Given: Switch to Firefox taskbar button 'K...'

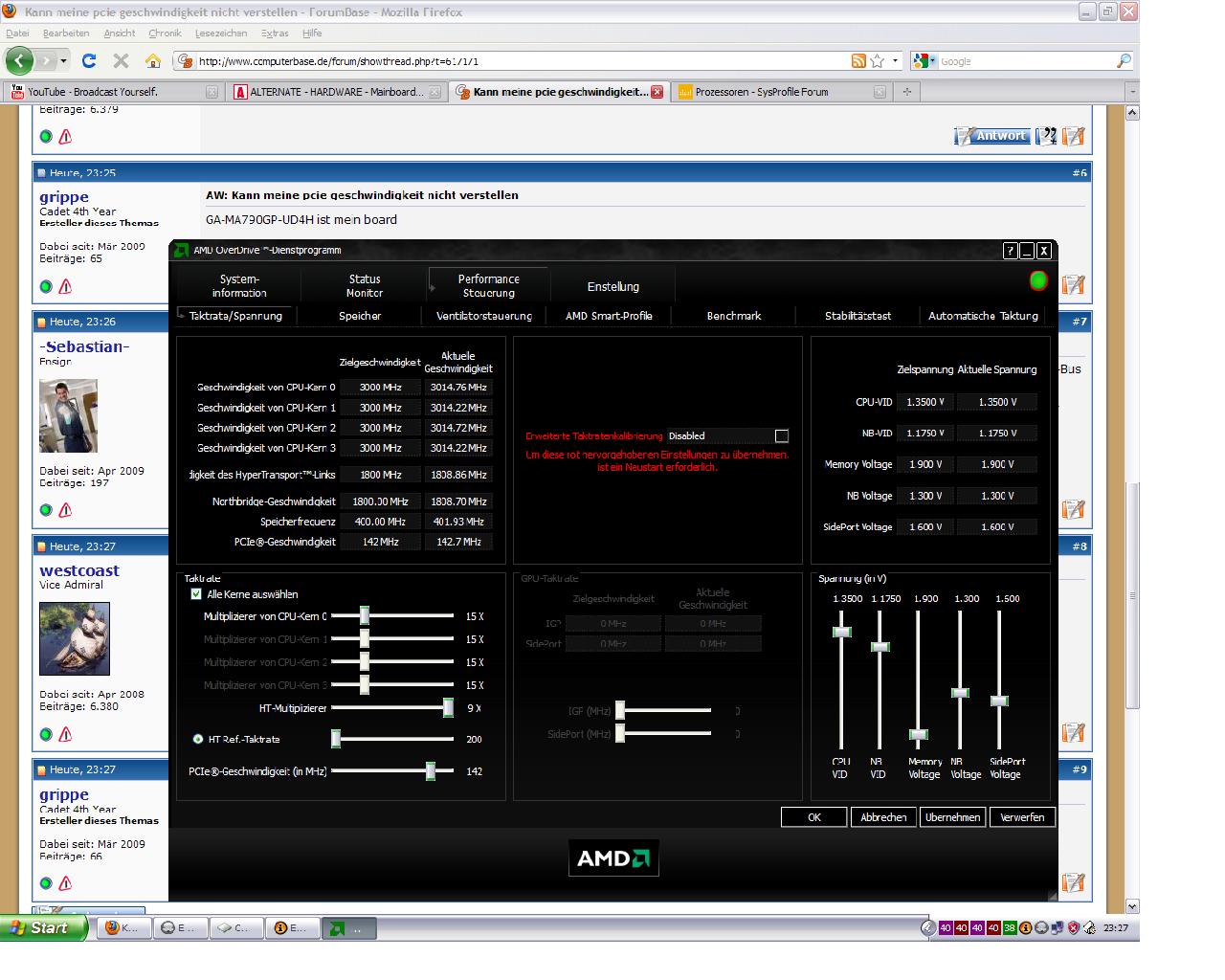Looking at the screenshot, I should coord(124,927).
